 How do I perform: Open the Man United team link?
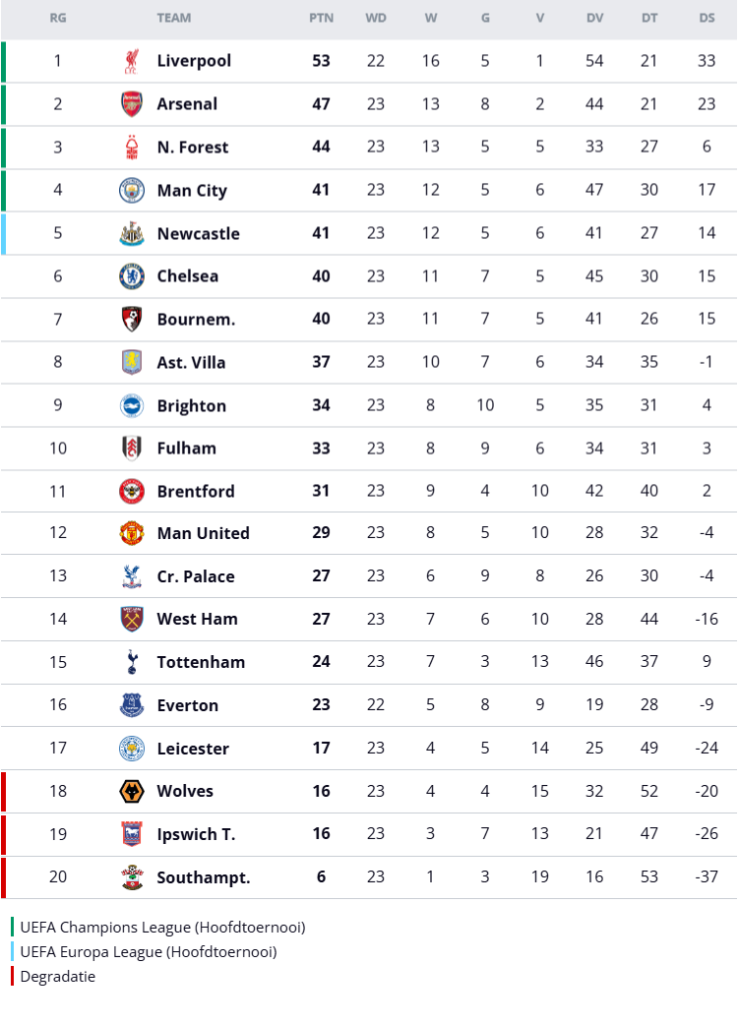coord(203,534)
